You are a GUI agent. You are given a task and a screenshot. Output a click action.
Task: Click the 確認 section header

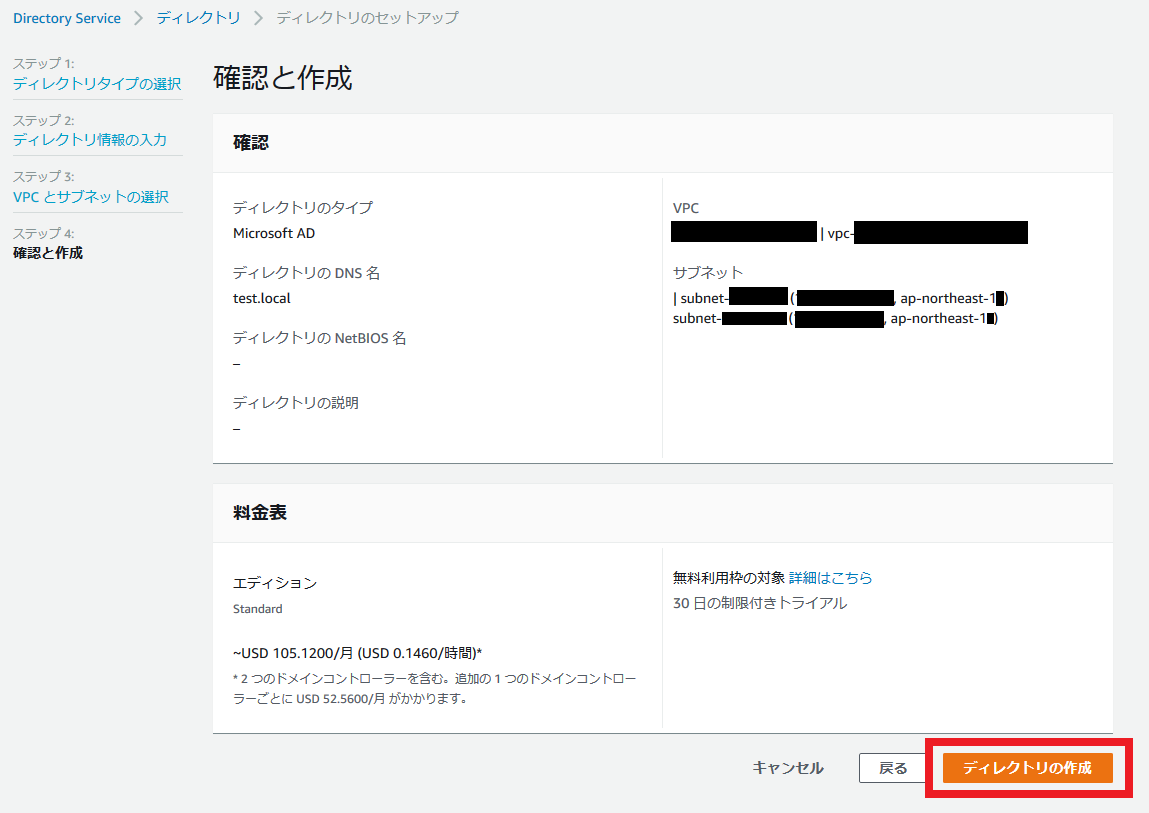coord(251,142)
